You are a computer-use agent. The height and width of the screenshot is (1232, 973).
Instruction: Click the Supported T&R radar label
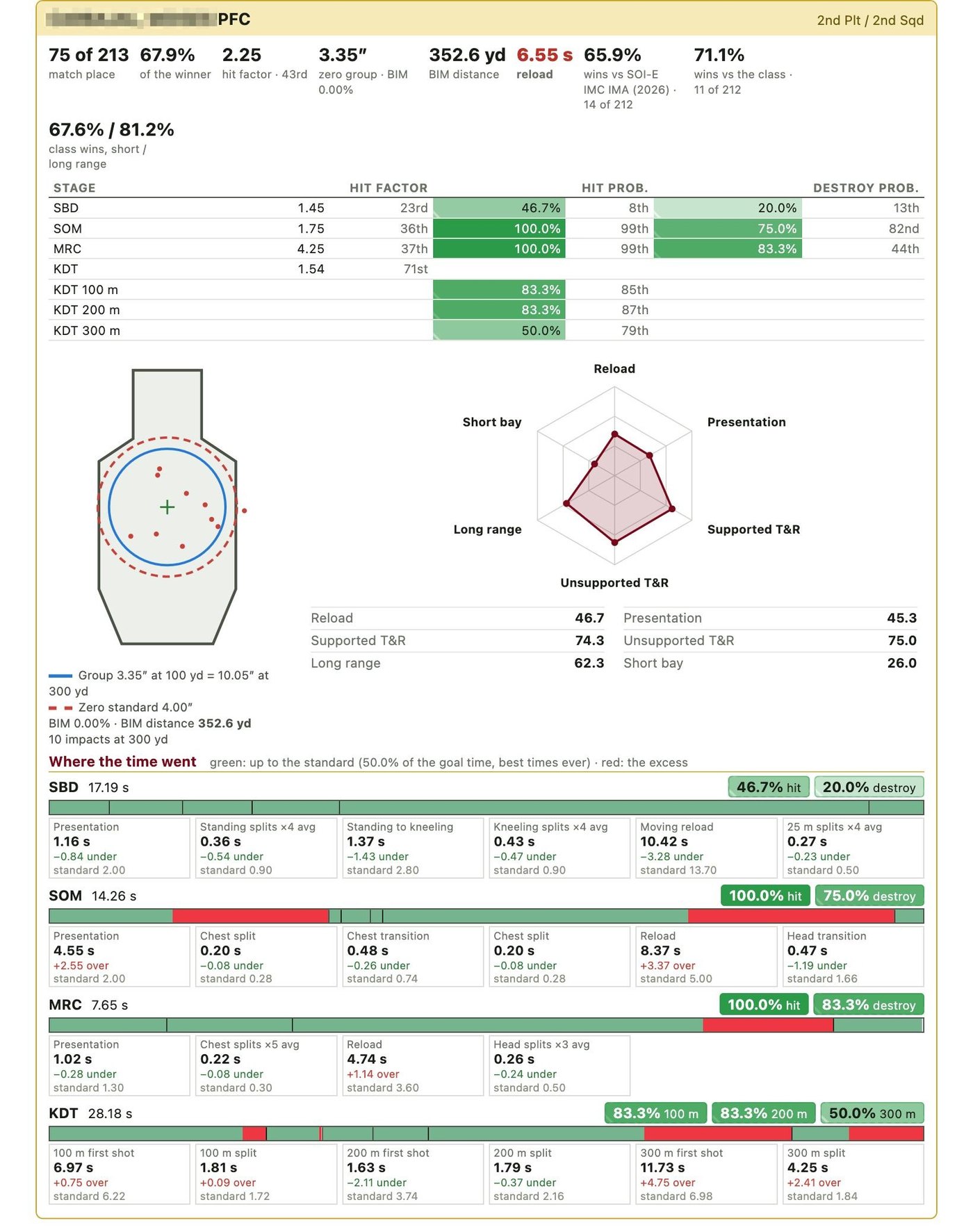(753, 529)
